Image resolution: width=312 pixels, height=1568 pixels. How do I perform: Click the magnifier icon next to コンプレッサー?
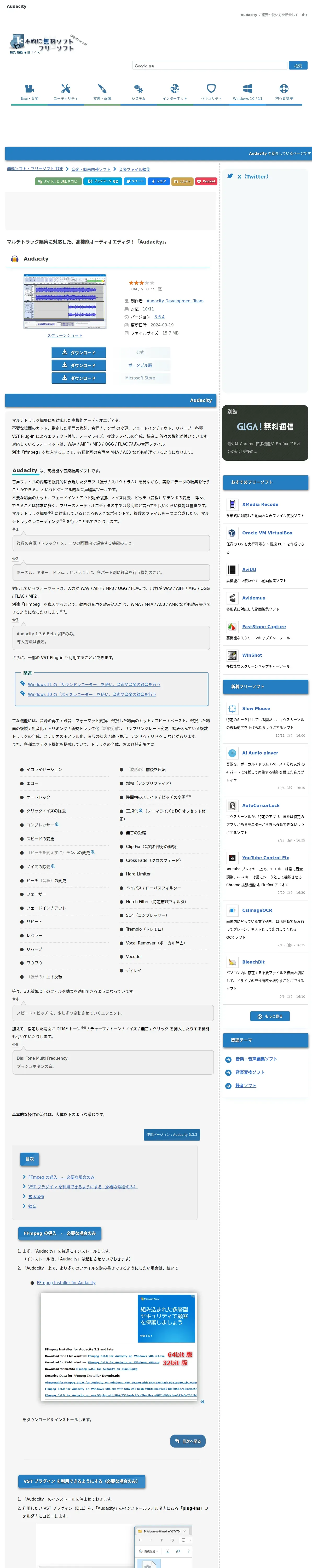pyautogui.click(x=57, y=824)
